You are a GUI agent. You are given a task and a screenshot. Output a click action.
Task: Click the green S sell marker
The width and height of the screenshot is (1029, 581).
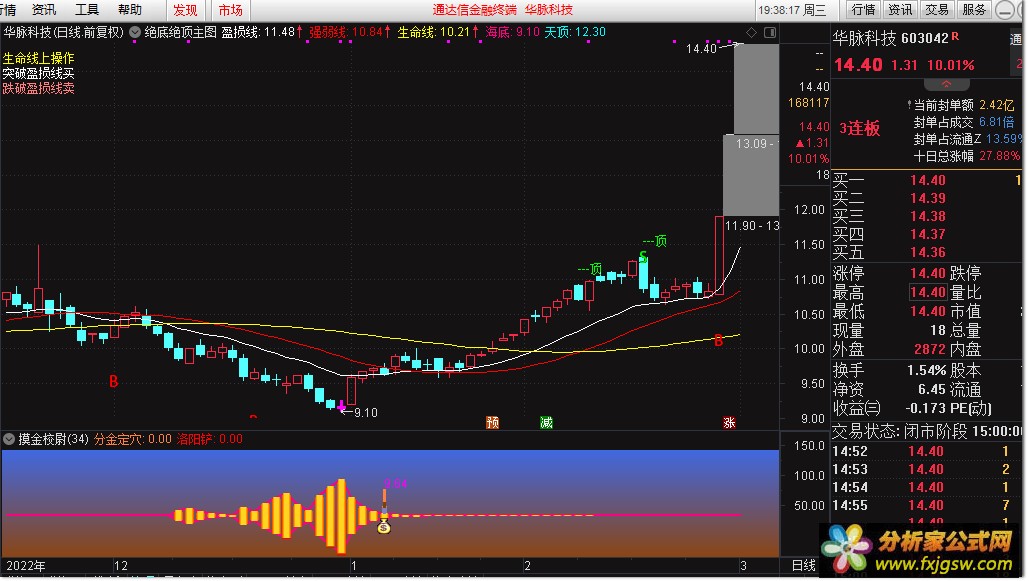tap(643, 257)
